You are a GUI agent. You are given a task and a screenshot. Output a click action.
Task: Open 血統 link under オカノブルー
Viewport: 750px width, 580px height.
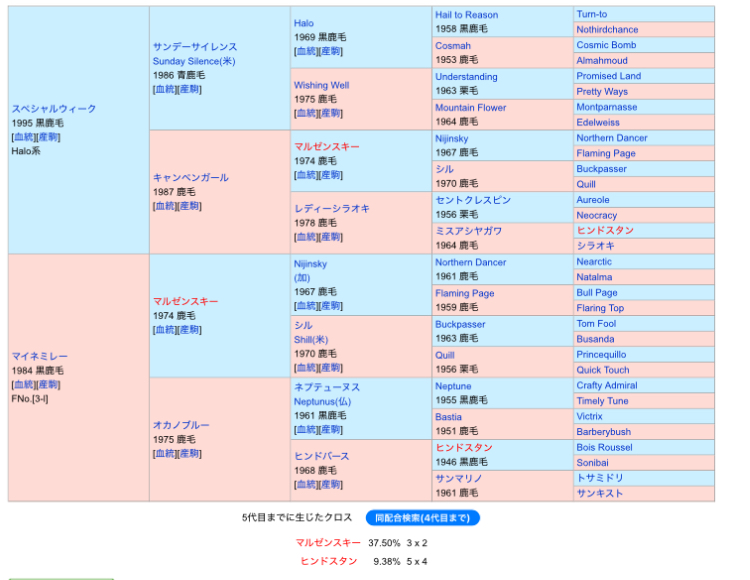(x=165, y=454)
